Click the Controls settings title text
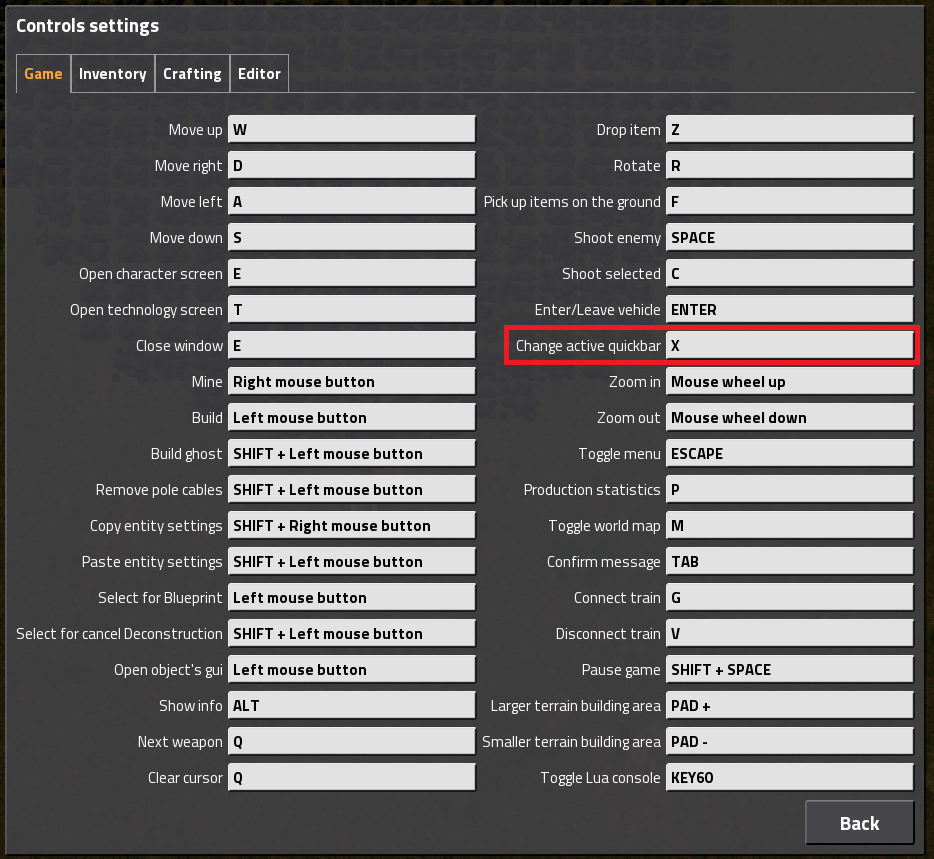The image size is (934, 859). (x=88, y=26)
